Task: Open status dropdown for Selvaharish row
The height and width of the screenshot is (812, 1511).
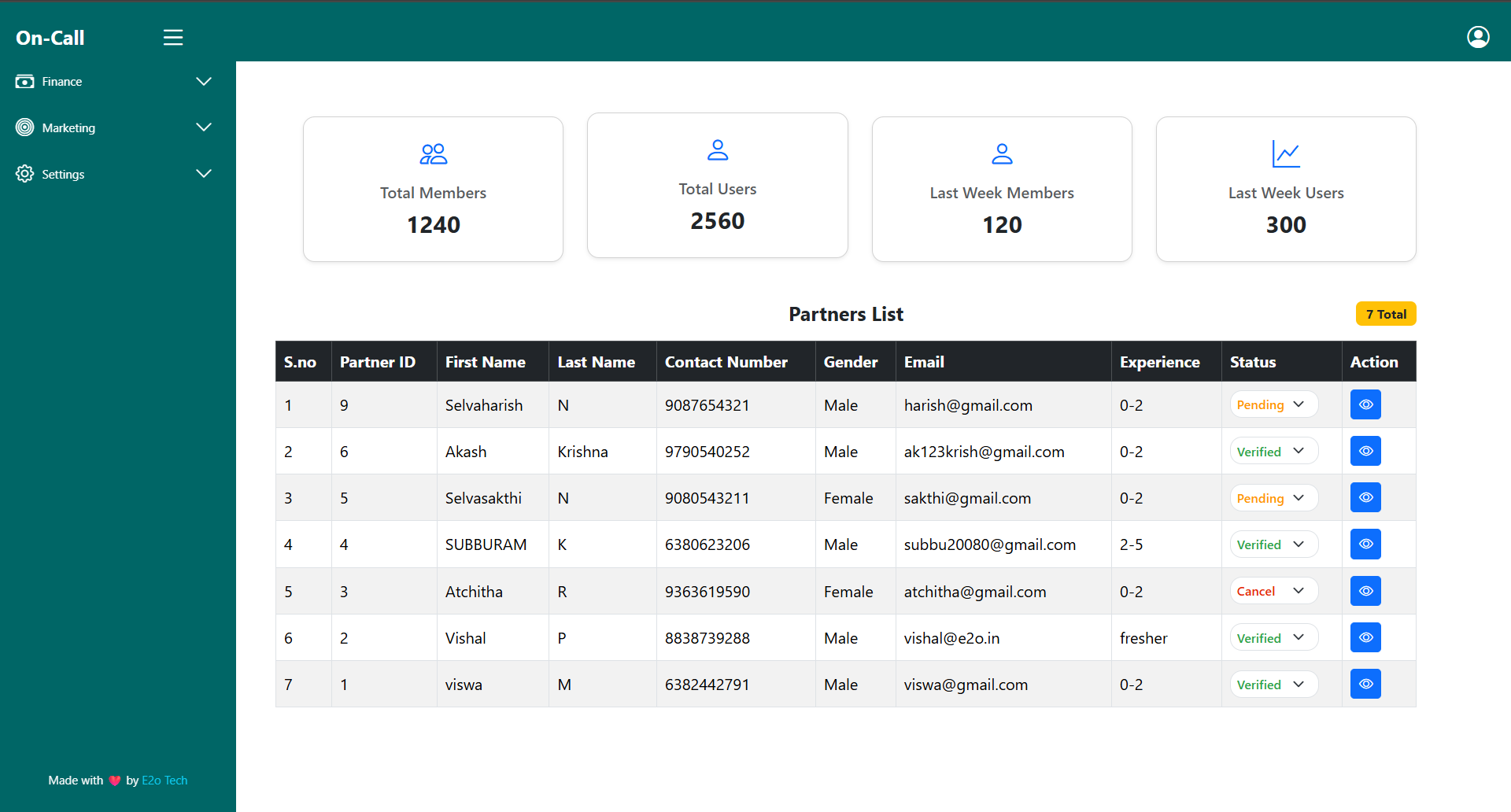Action: click(x=1273, y=405)
